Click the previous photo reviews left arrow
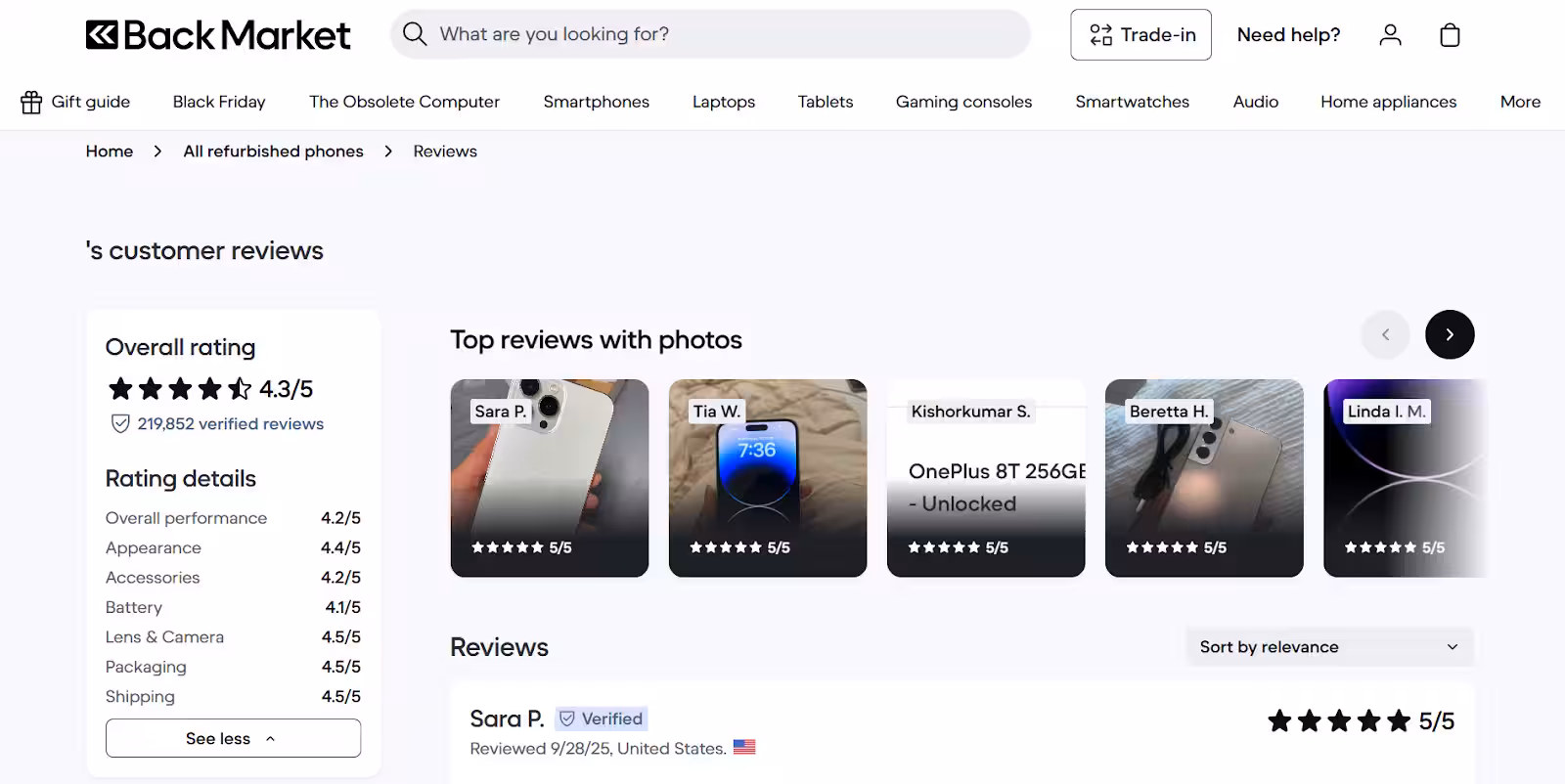The height and width of the screenshot is (784, 1565). pos(1385,334)
